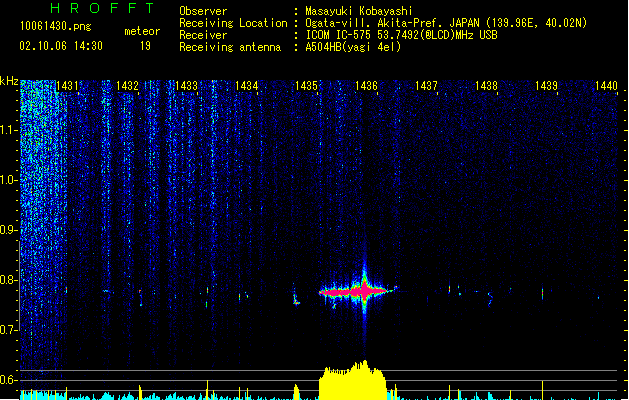Click the 1.0 frequency axis label
Image resolution: width=629 pixels, height=400 pixels.
point(8,180)
